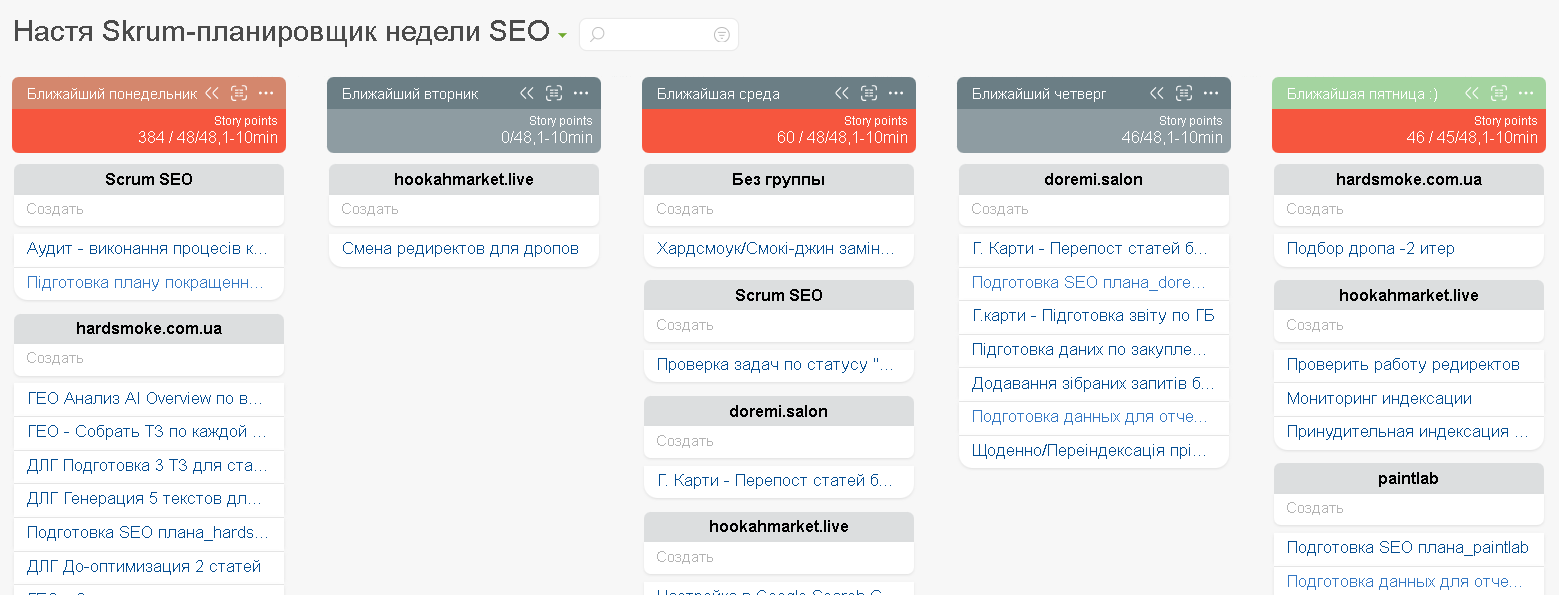Click Tuesday story points 0/48,1-10min
Viewport: 1559px width, 595px height.
coord(546,138)
